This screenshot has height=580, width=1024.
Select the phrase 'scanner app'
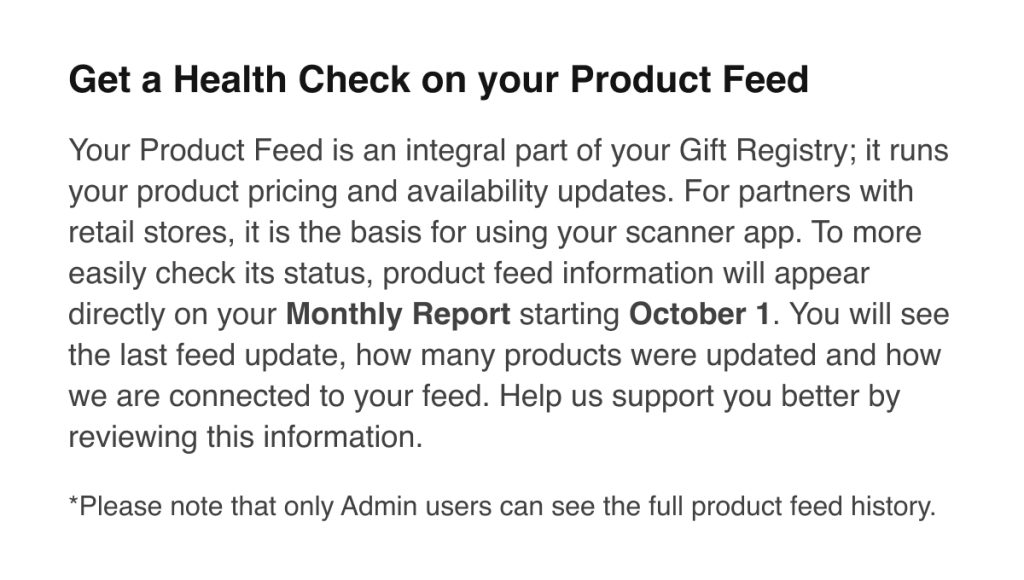click(x=711, y=233)
